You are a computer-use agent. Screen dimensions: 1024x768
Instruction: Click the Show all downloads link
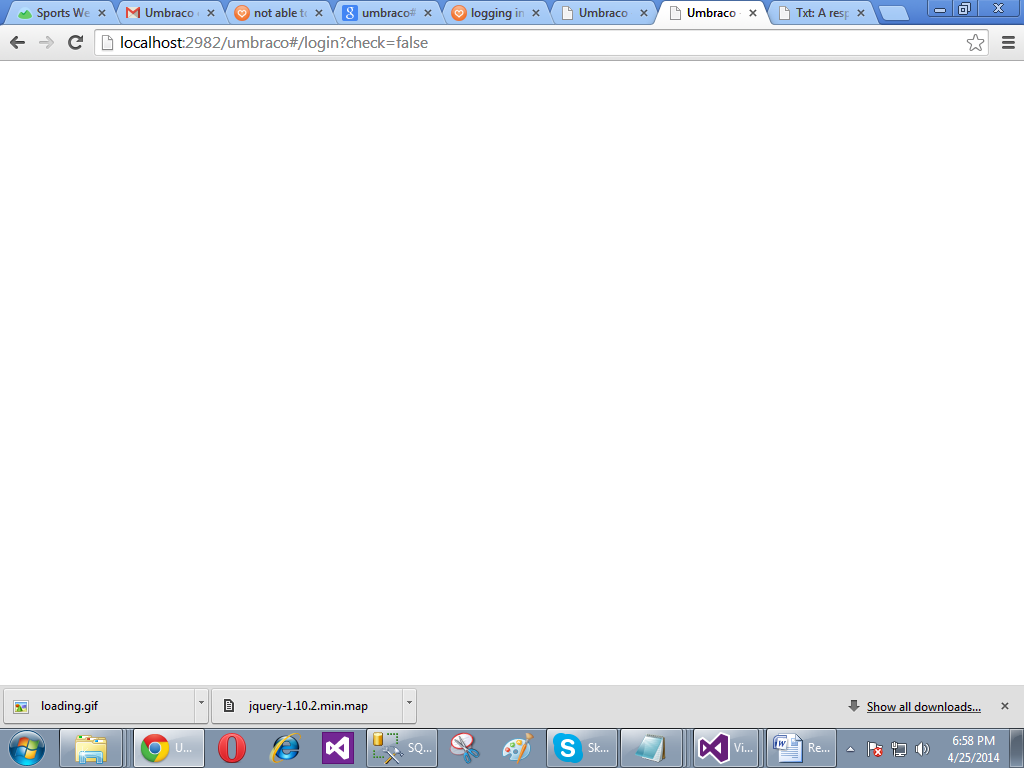[923, 706]
